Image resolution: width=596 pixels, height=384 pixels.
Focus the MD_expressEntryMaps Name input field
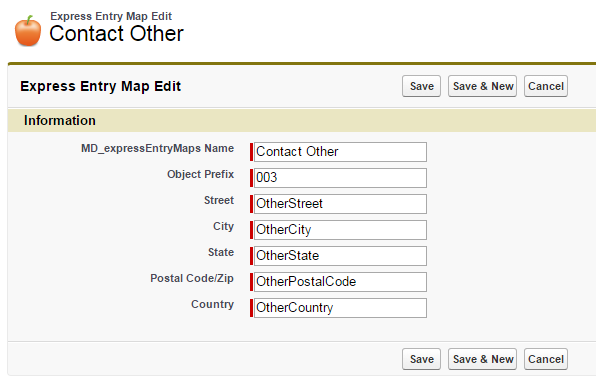pos(340,152)
